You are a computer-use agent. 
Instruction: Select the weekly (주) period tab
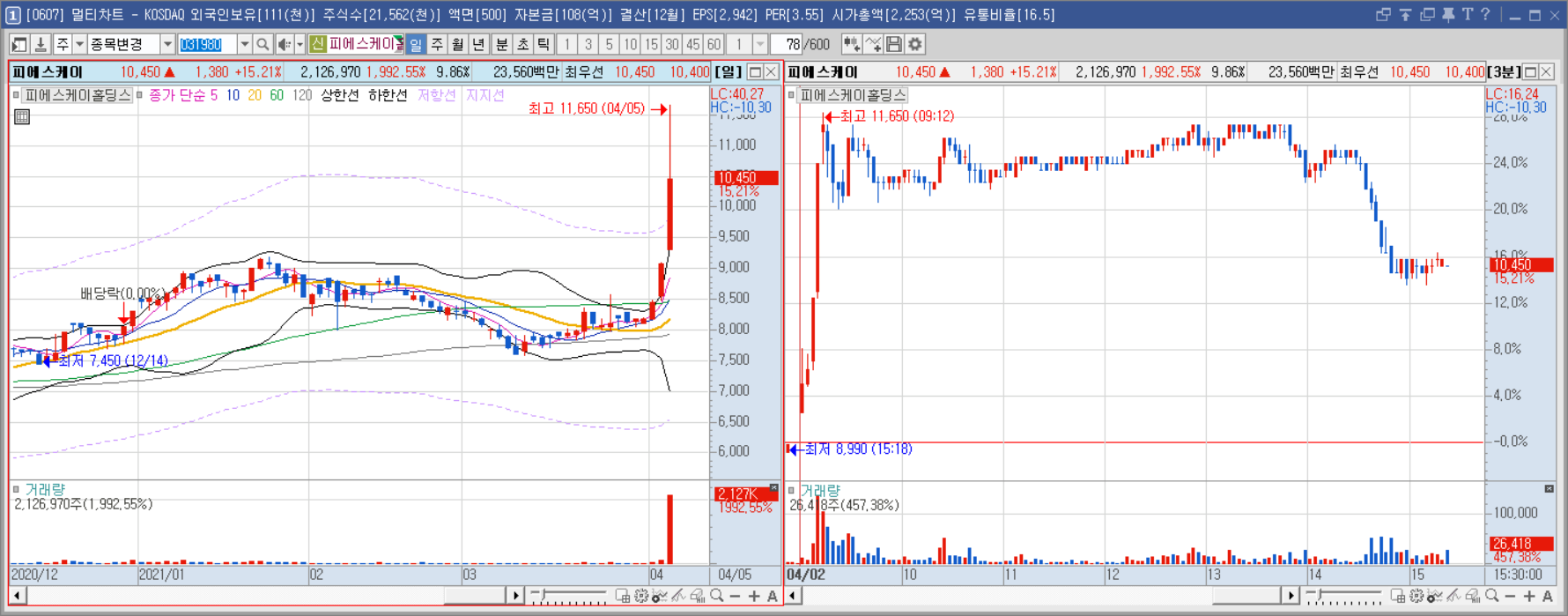(x=437, y=44)
